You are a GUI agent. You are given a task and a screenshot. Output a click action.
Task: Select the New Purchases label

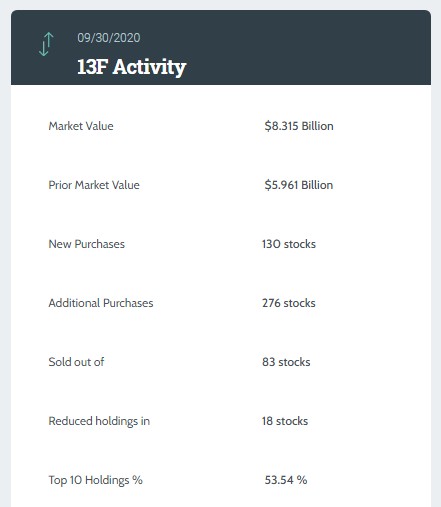[87, 244]
